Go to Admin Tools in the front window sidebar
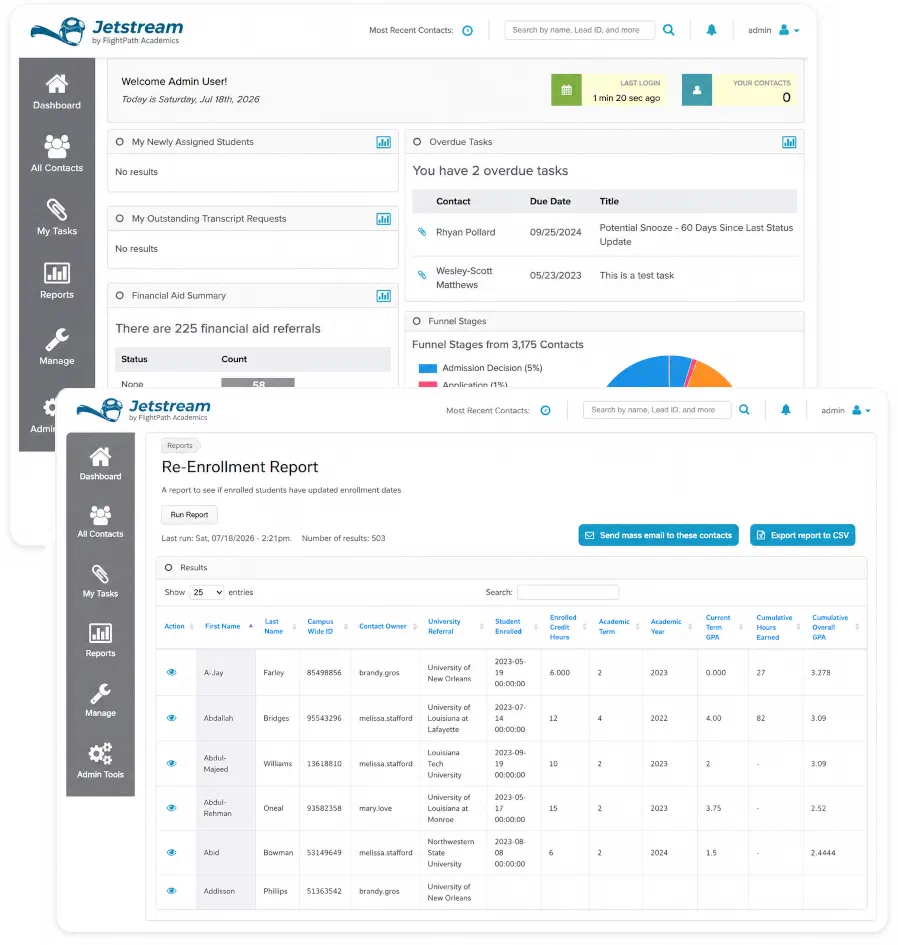The height and width of the screenshot is (945, 898). [100, 761]
